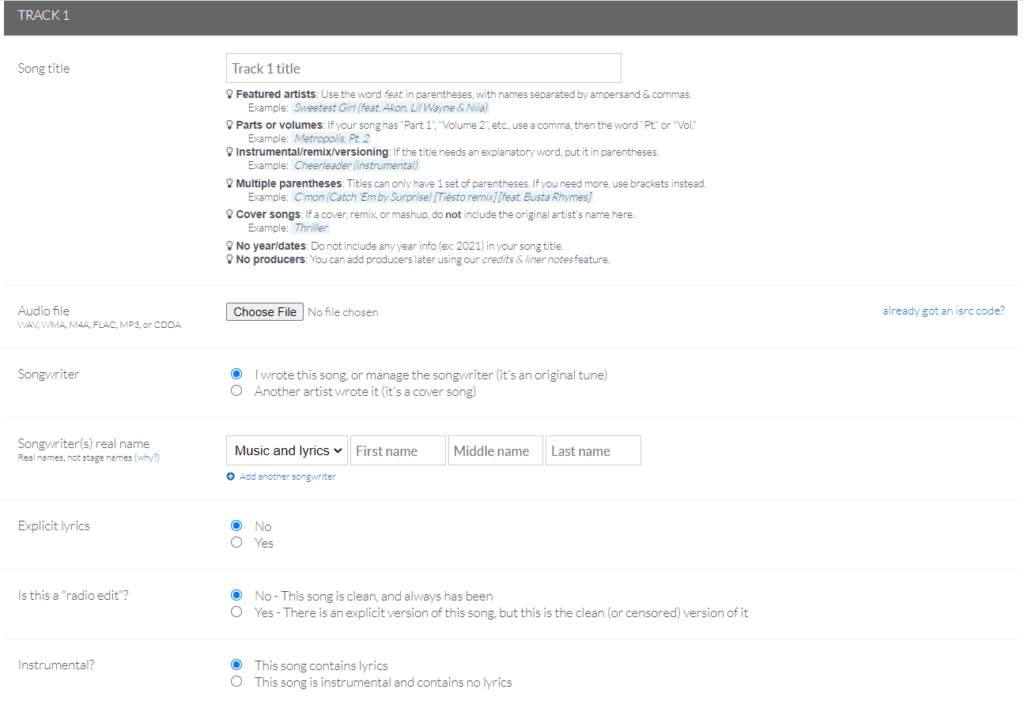The width and height of the screenshot is (1024, 708).
Task: Click the lightbulb icon beside Cover songs
Action: (230, 214)
